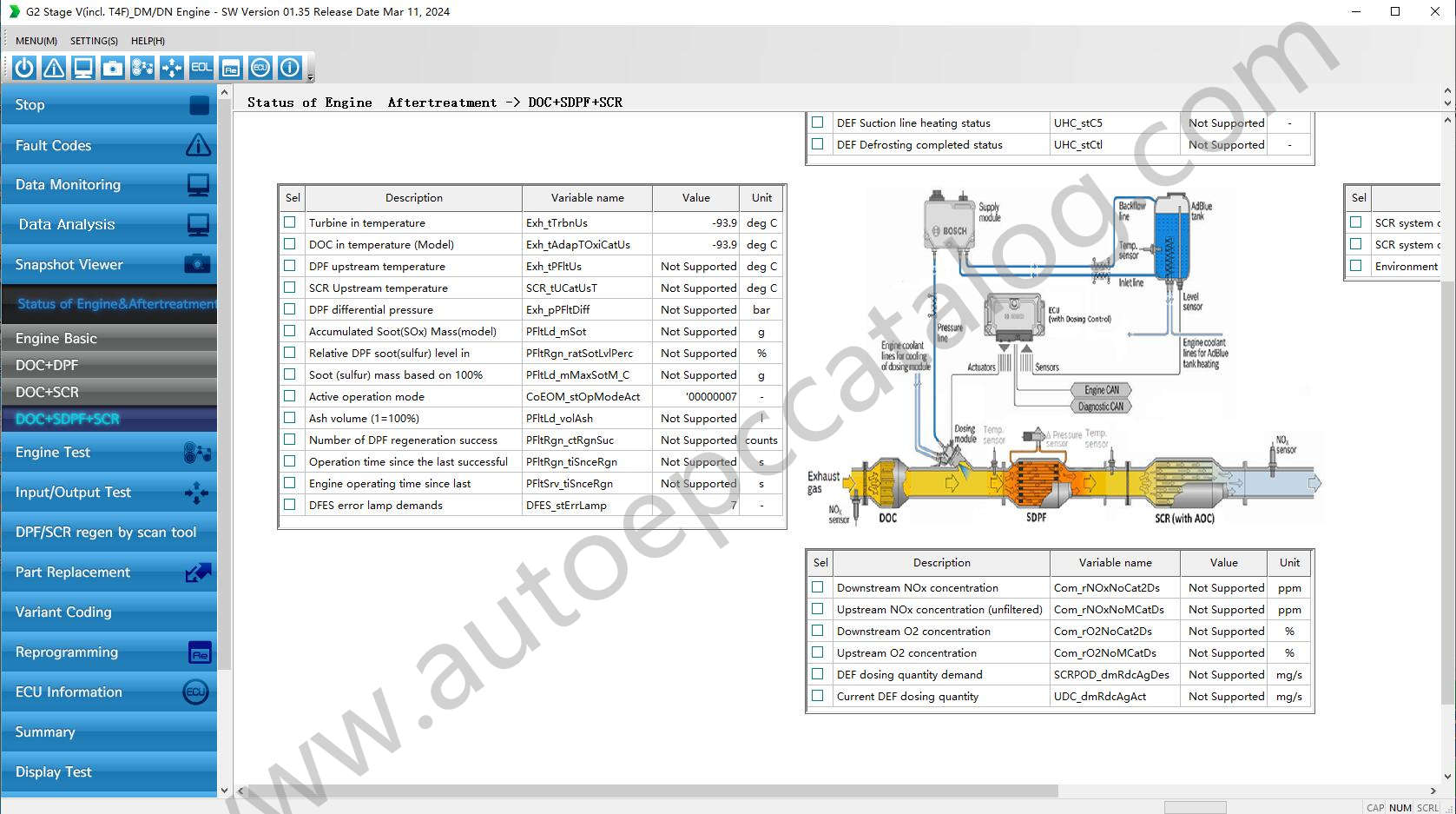Click the Re reprogramming toolbar icon

click(230, 68)
